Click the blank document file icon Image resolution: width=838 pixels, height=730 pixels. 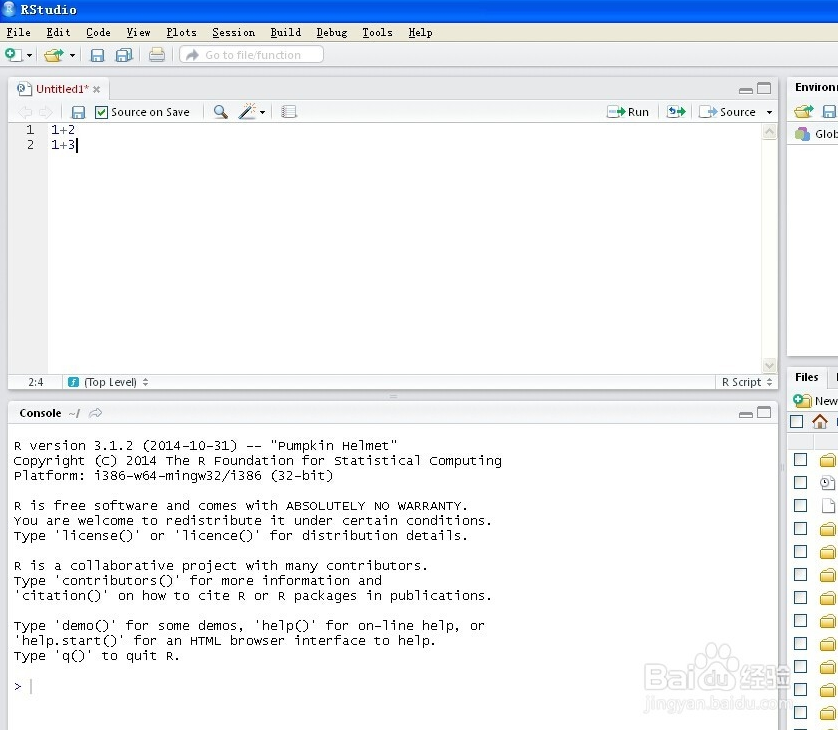(828, 506)
